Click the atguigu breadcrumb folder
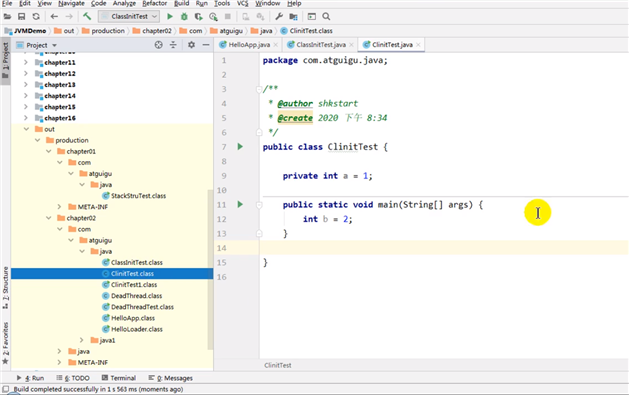The height and width of the screenshot is (395, 629). tap(227, 31)
